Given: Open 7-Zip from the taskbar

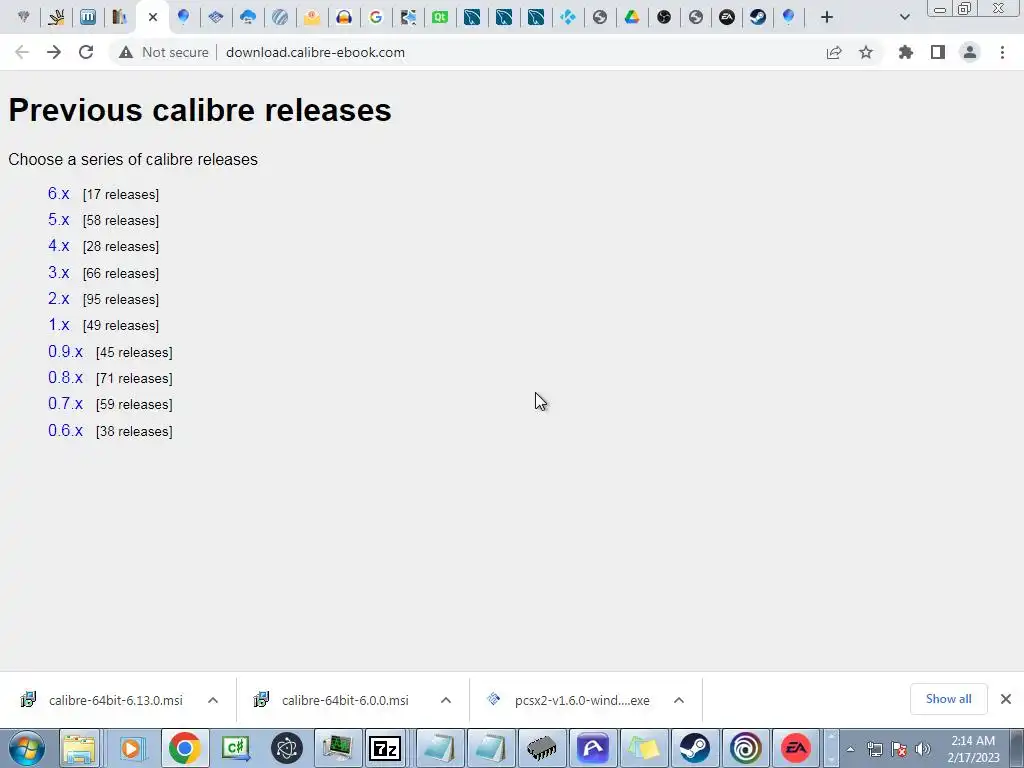Looking at the screenshot, I should tap(385, 748).
